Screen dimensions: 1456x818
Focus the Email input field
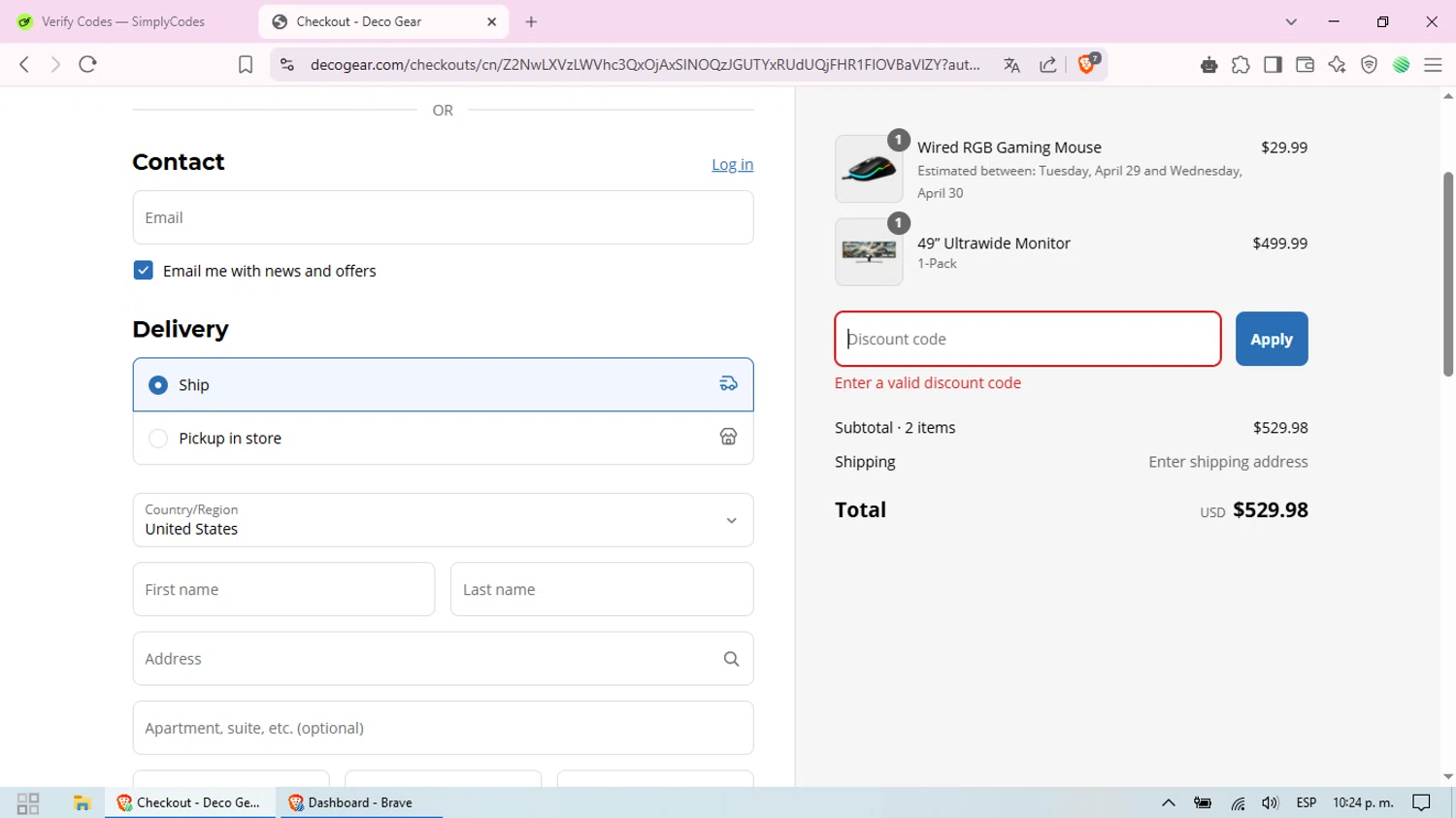pyautogui.click(x=443, y=217)
